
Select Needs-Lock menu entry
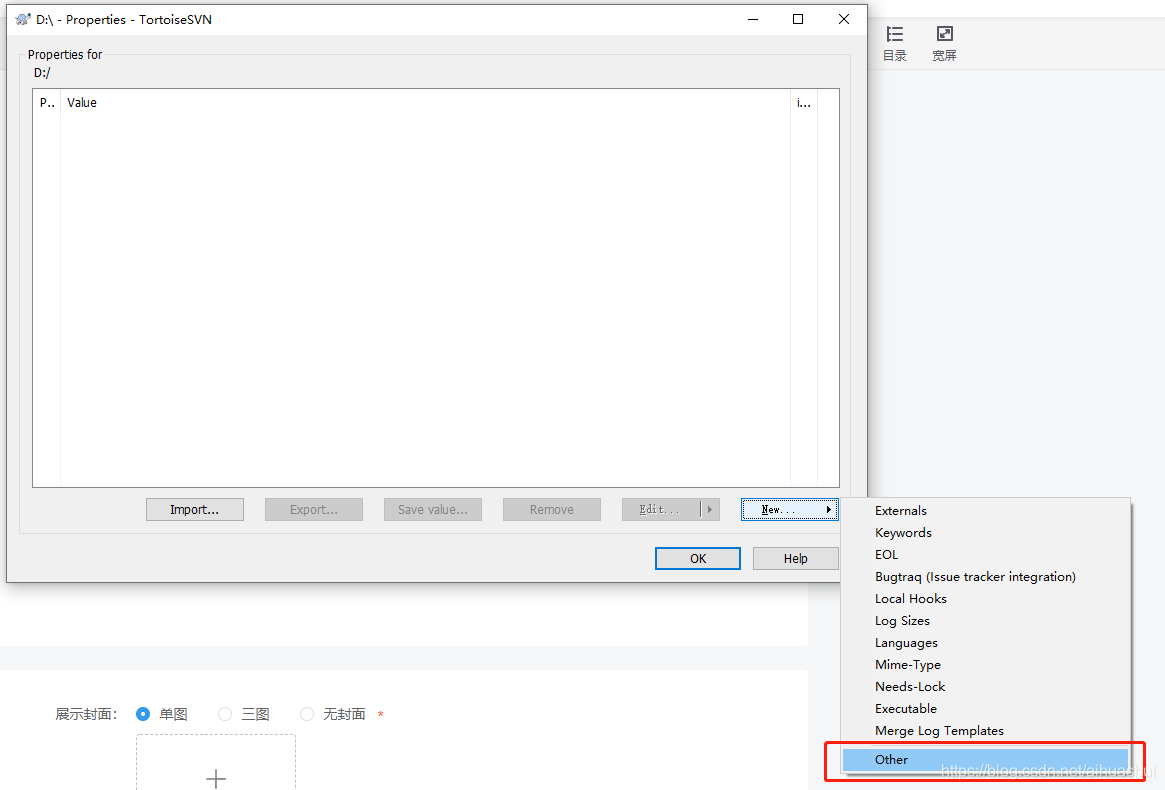[x=986, y=687]
